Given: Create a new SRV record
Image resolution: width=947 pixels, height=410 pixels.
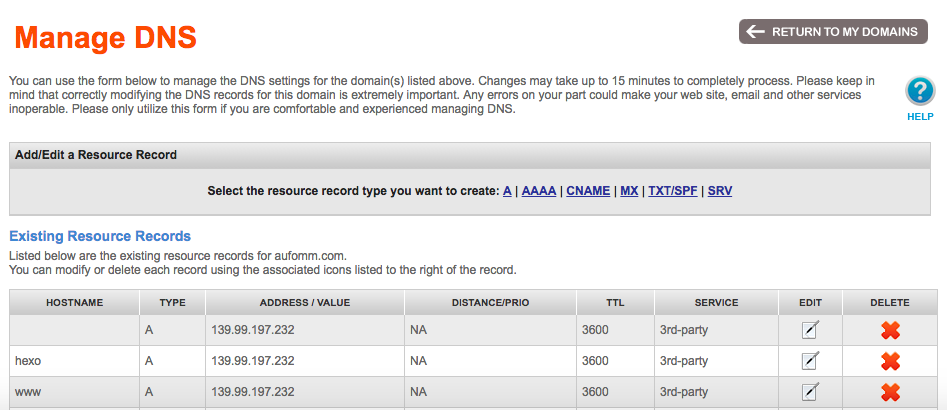Looking at the screenshot, I should [x=720, y=190].
